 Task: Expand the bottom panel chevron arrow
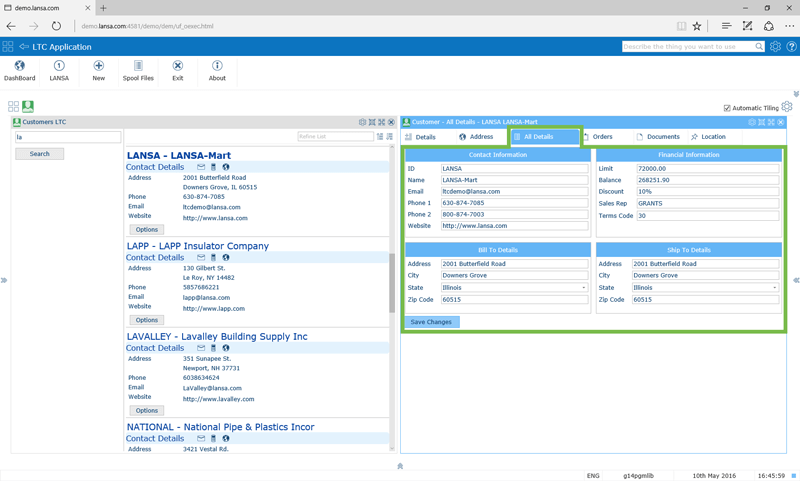400,466
